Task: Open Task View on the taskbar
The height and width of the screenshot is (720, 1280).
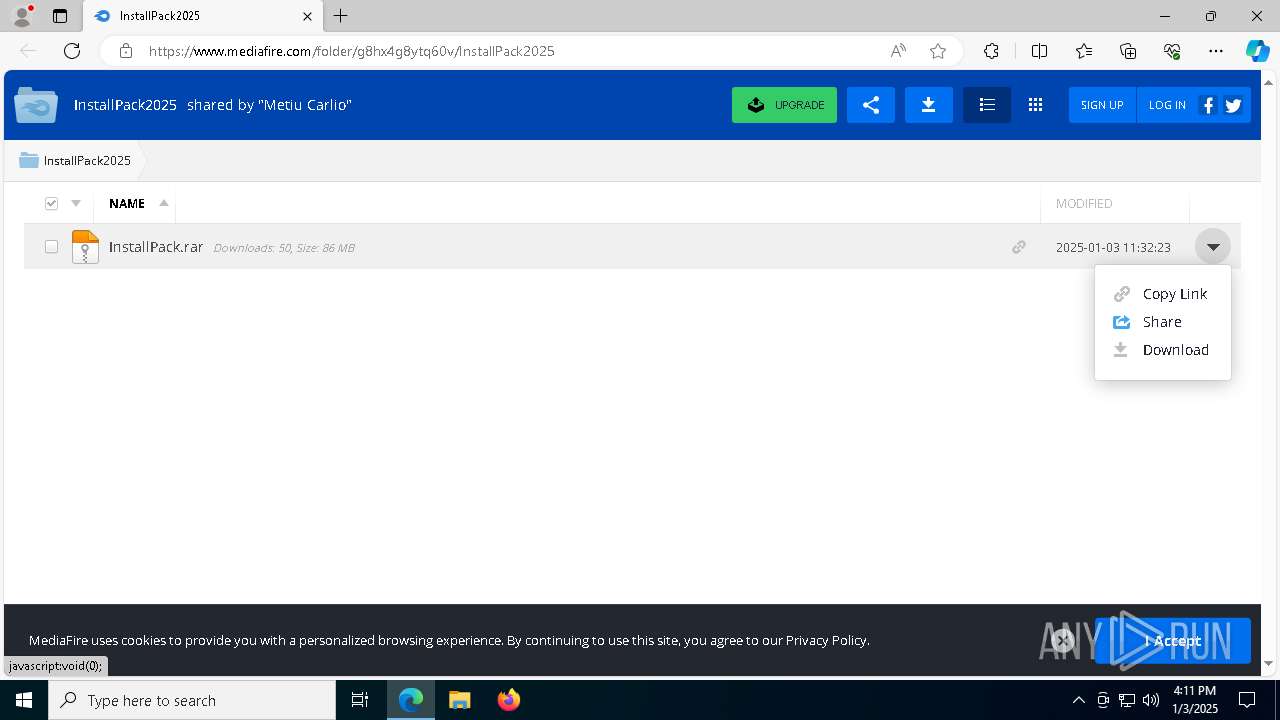Action: coord(360,700)
